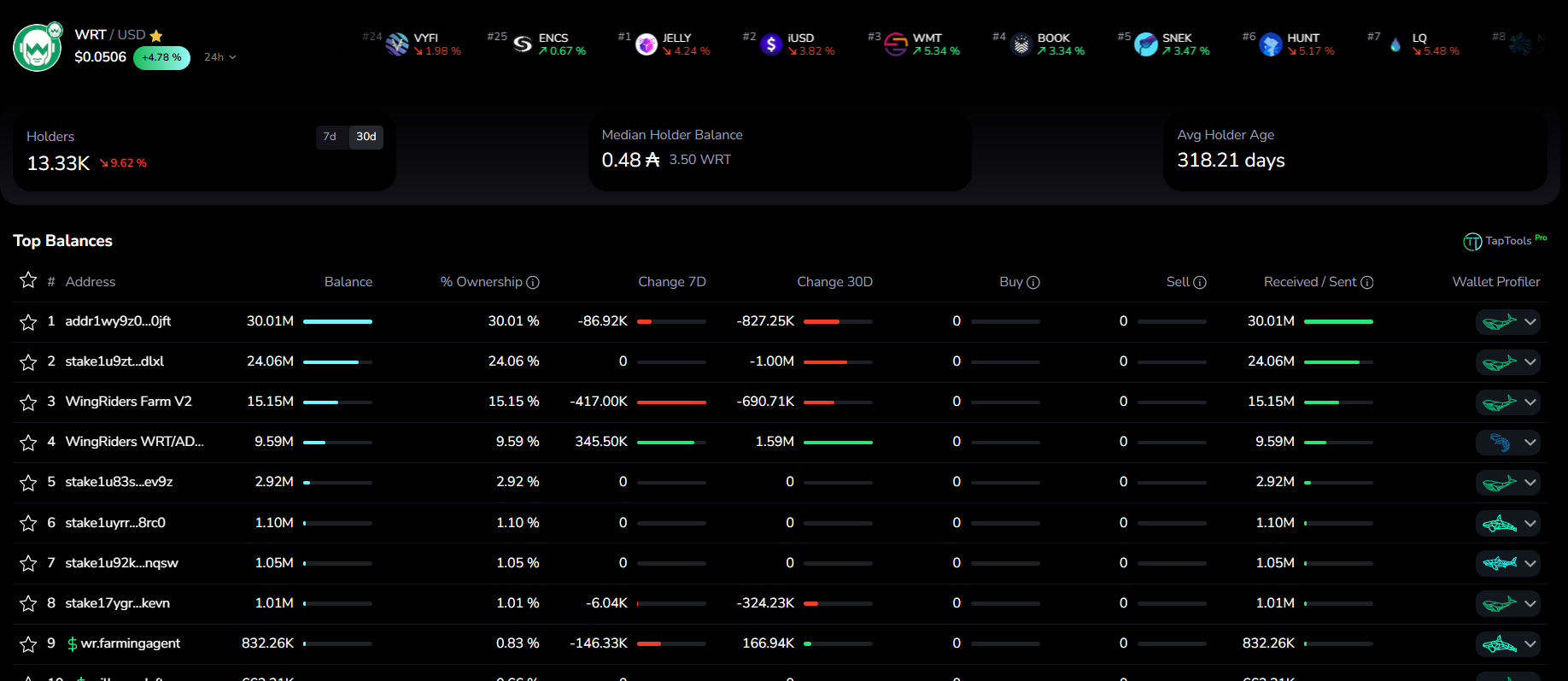Star the stake17ygr...kevn row
Image resolution: width=1568 pixels, height=681 pixels.
pyautogui.click(x=28, y=604)
